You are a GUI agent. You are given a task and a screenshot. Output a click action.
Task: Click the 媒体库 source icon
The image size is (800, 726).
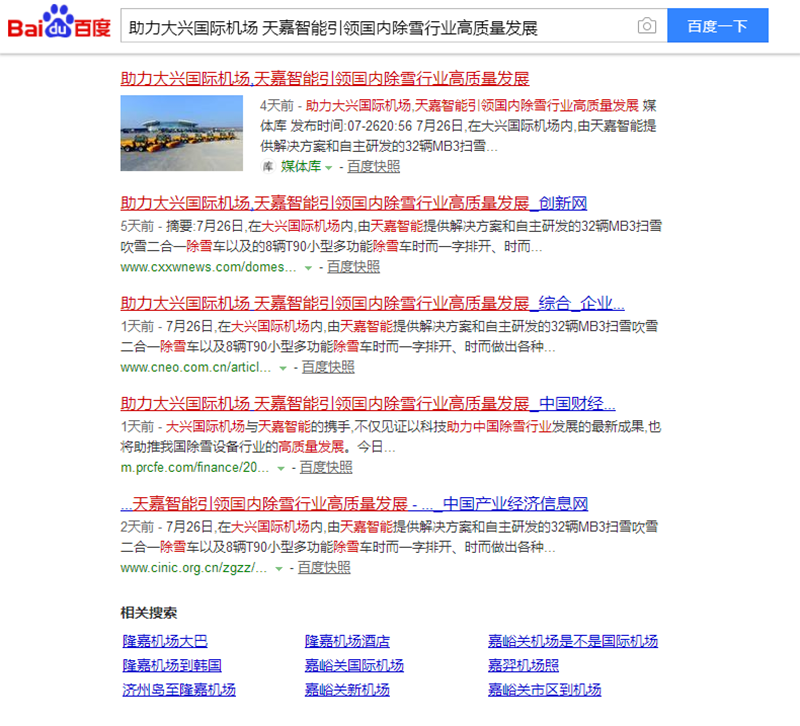click(x=267, y=166)
